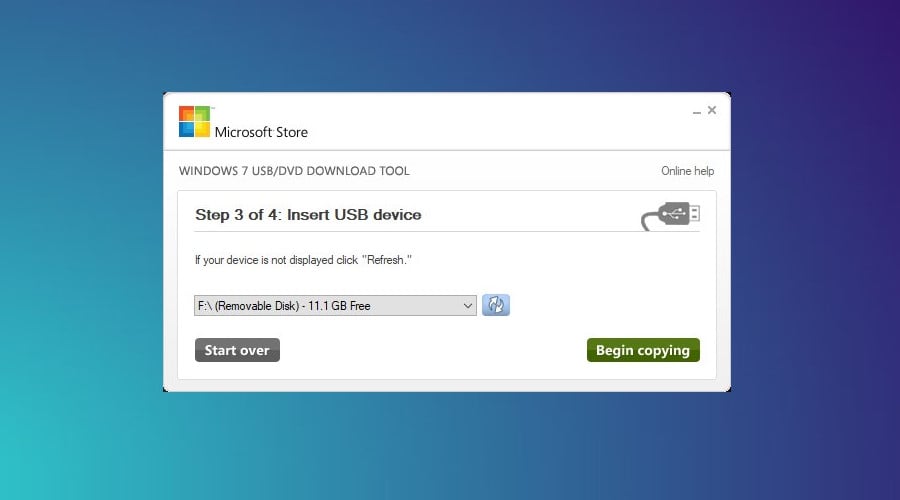The image size is (900, 500).
Task: Click the Start over button
Action: 237,350
